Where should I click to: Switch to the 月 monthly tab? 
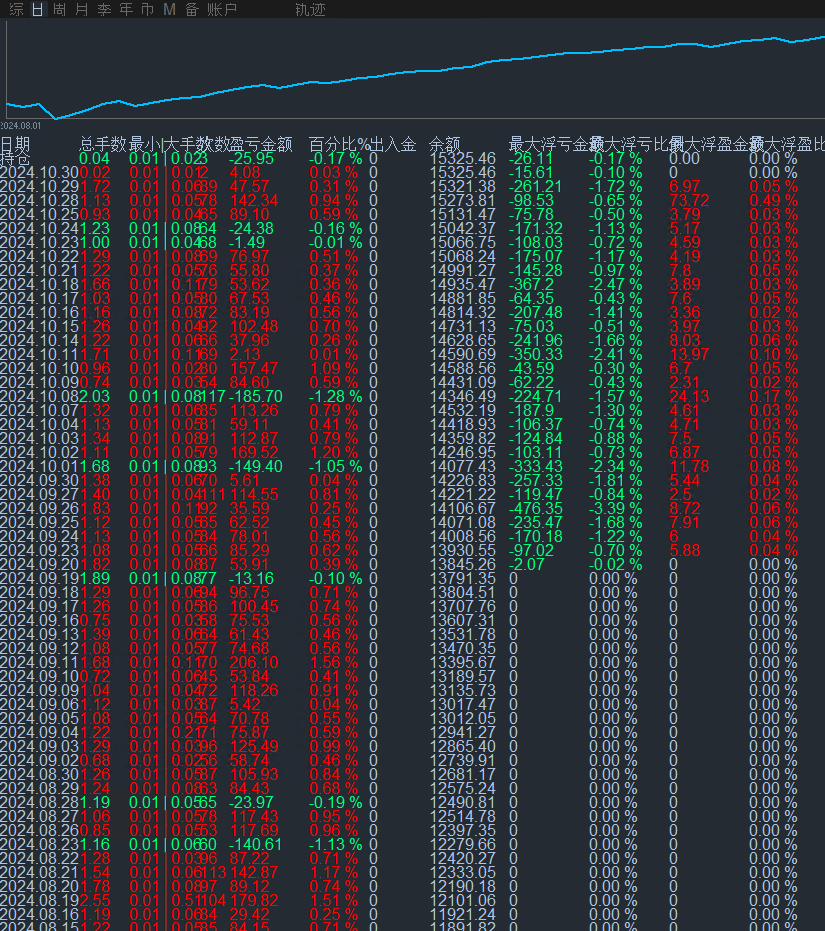click(x=82, y=10)
